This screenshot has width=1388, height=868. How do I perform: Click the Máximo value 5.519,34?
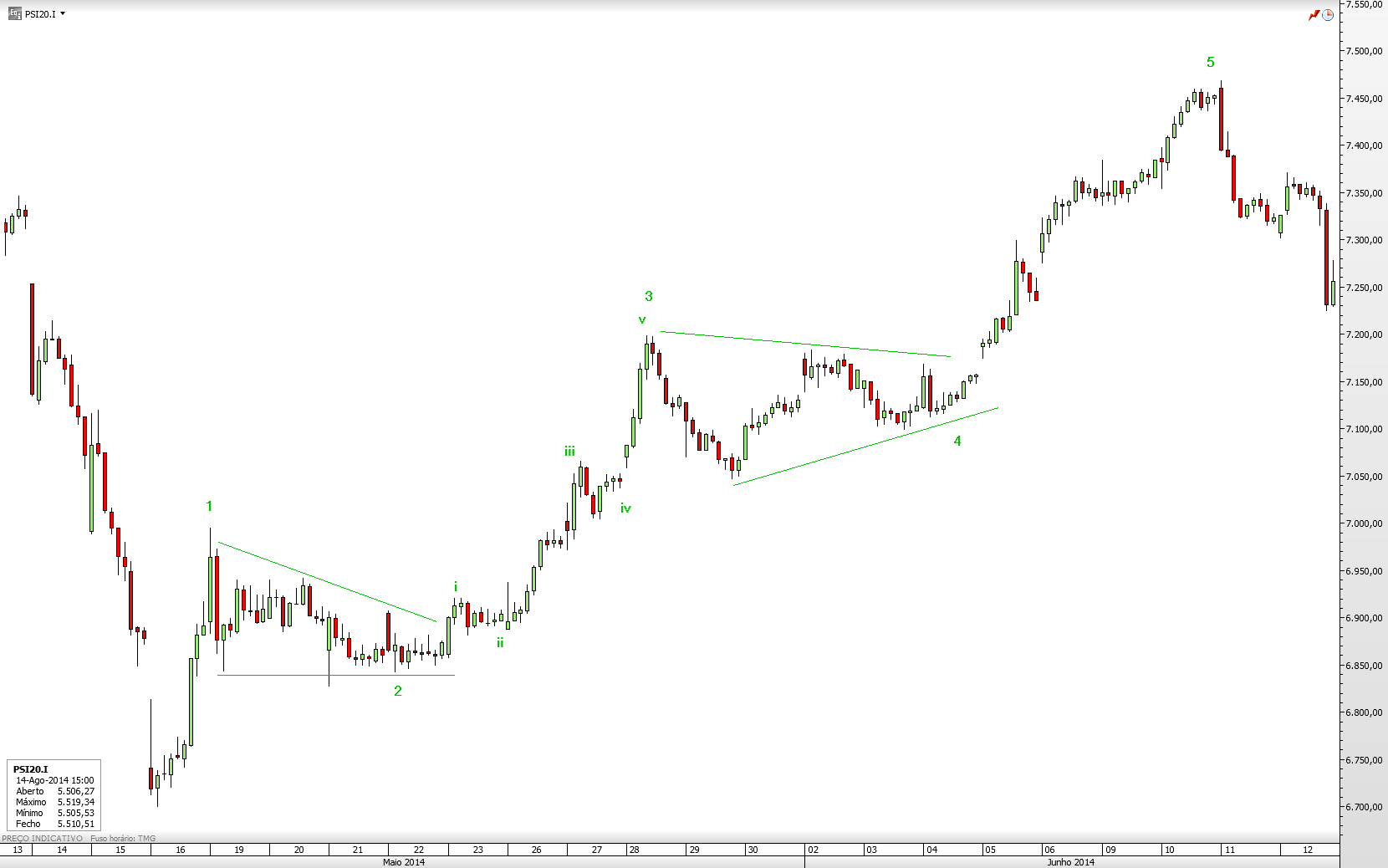click(x=76, y=802)
